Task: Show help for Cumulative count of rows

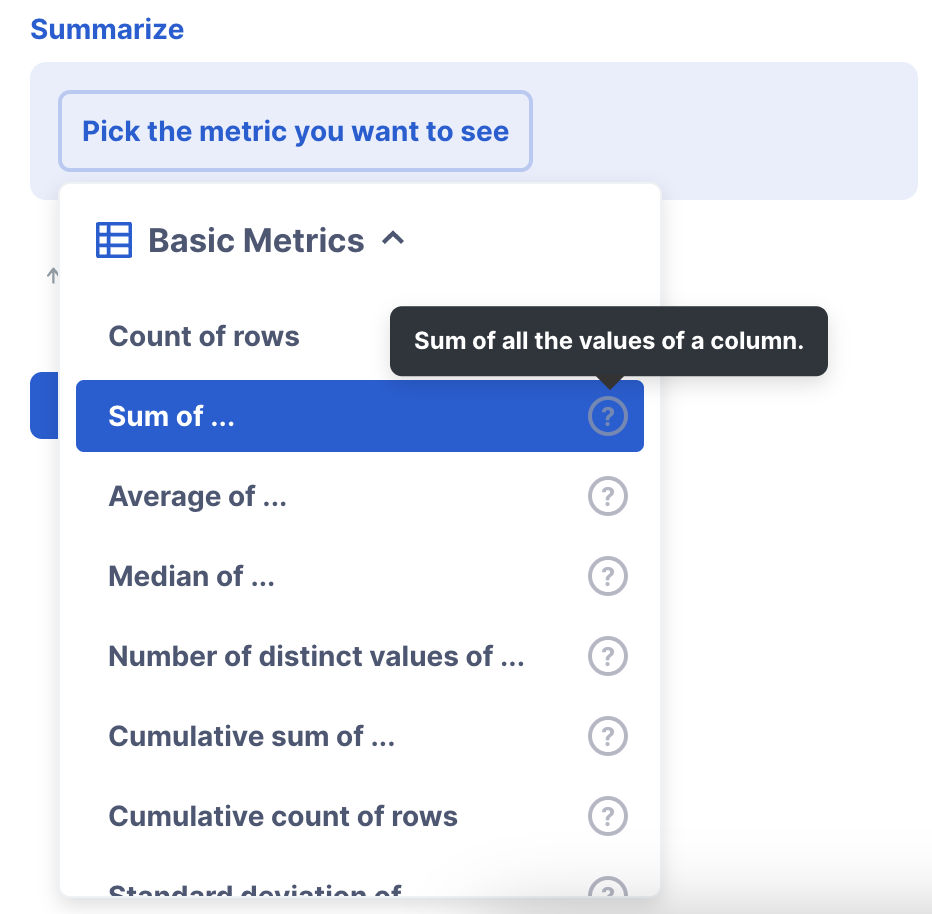Action: (x=607, y=816)
